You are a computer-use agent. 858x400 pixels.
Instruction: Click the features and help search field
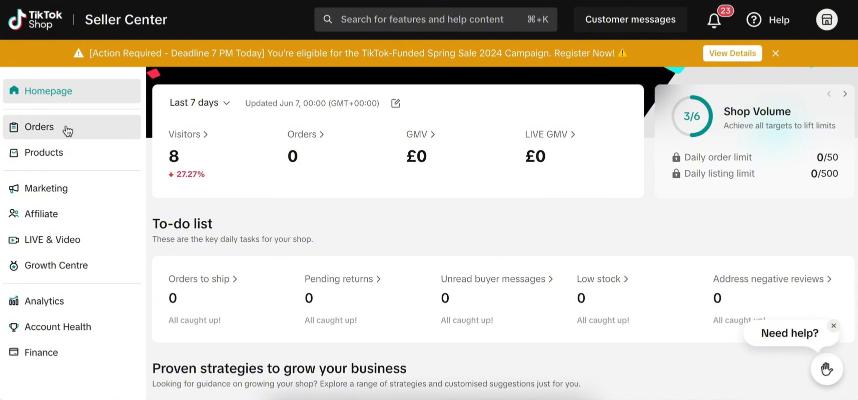pyautogui.click(x=436, y=20)
